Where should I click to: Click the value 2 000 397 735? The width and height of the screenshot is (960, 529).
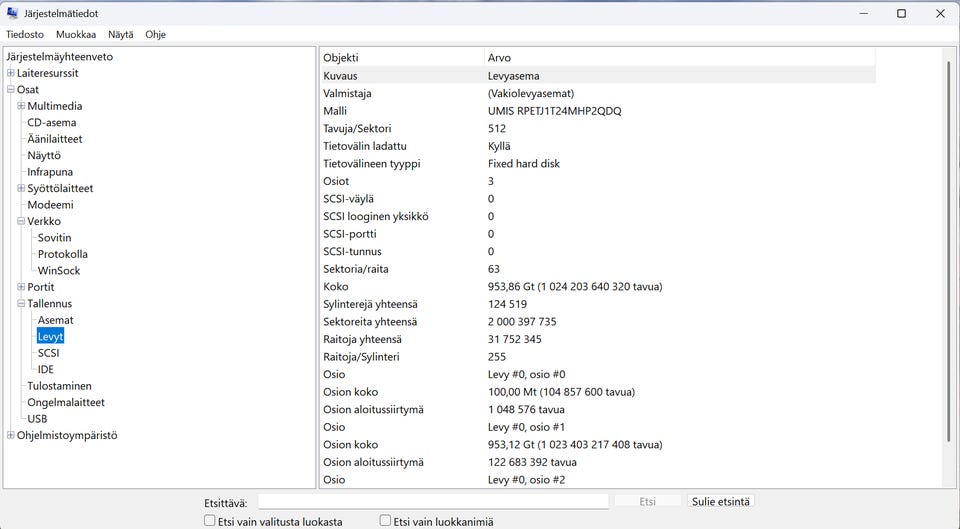[x=522, y=321]
